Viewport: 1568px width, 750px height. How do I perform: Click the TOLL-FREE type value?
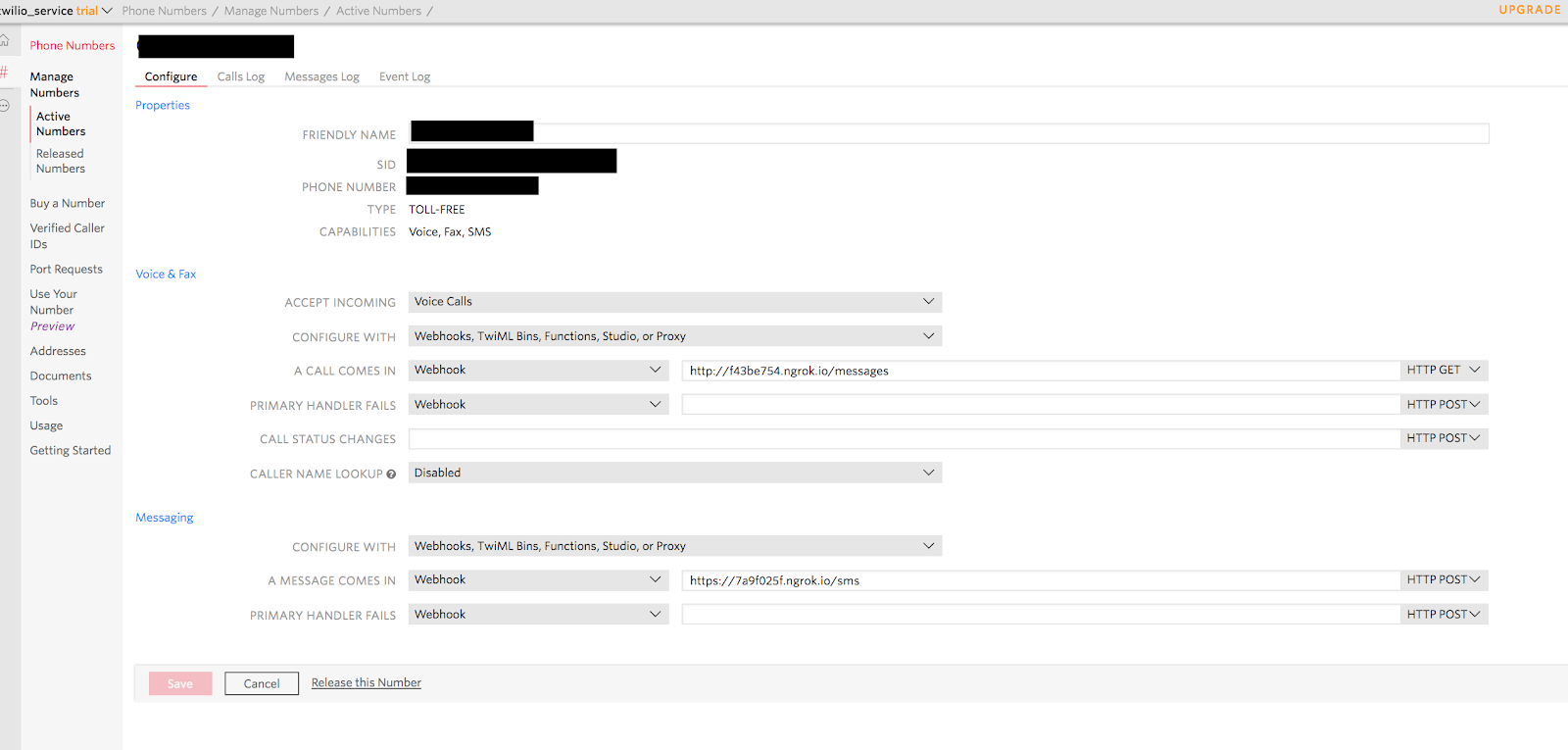[437, 210]
